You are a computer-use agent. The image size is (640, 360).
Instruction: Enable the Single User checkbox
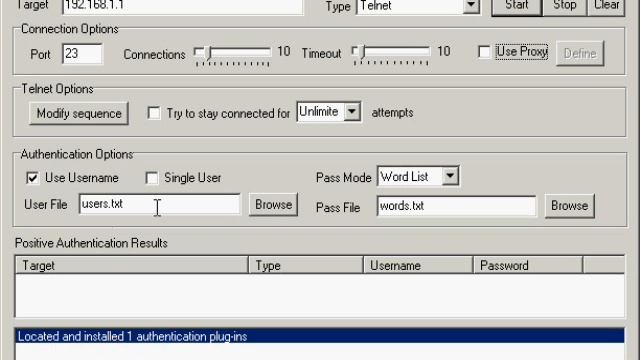tap(151, 178)
